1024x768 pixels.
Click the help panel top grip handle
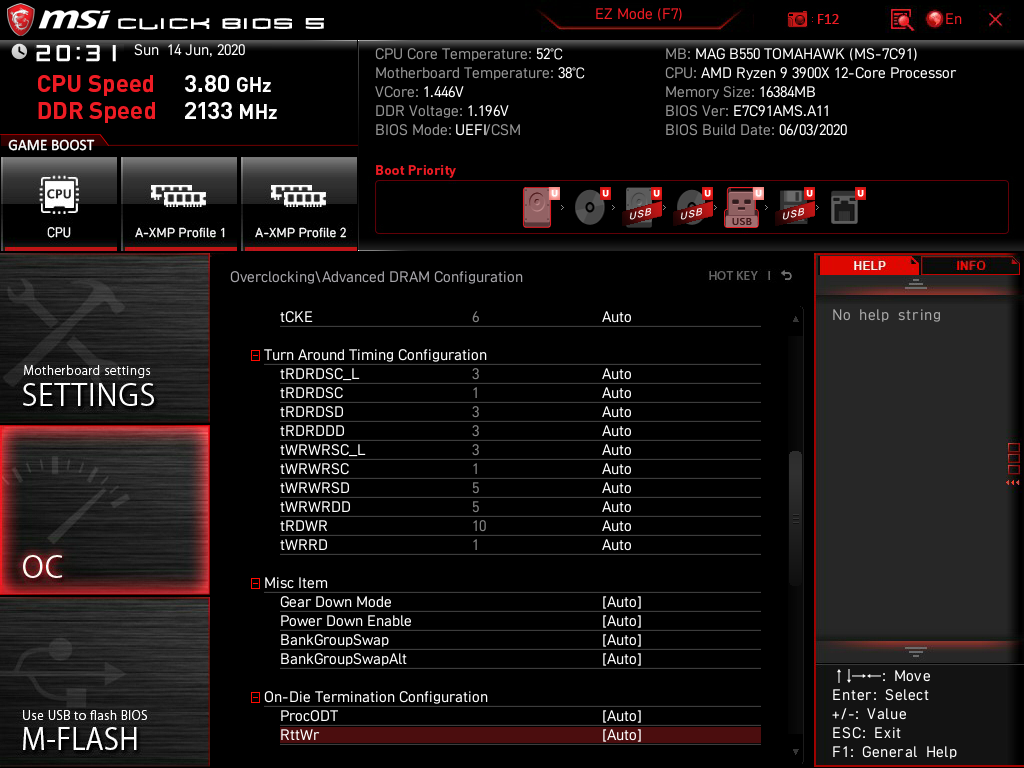pyautogui.click(x=916, y=284)
